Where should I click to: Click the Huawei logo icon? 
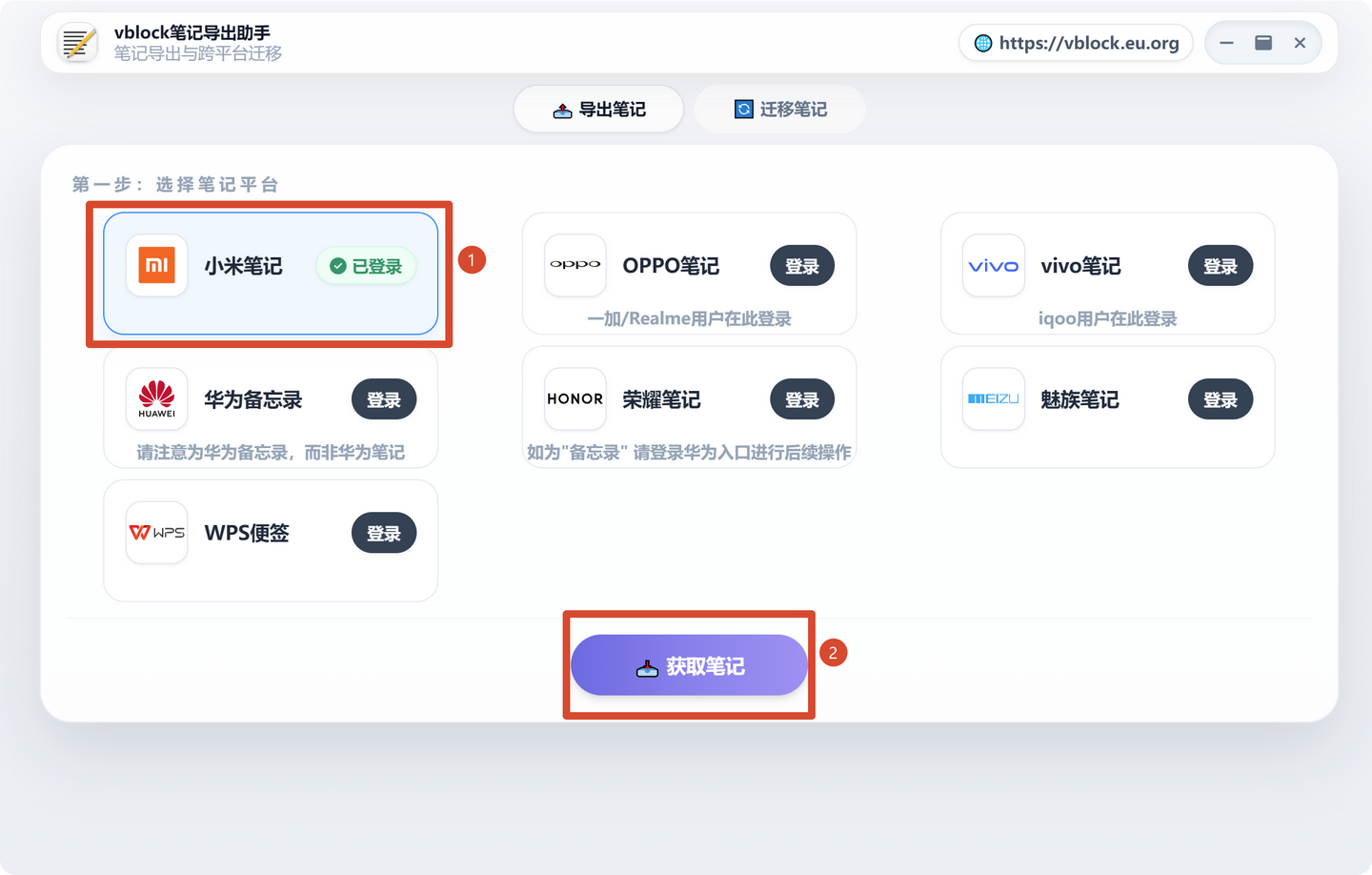(x=157, y=399)
